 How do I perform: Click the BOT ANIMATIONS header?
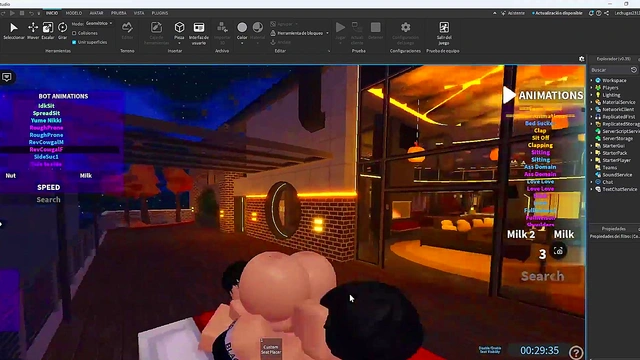(x=63, y=96)
